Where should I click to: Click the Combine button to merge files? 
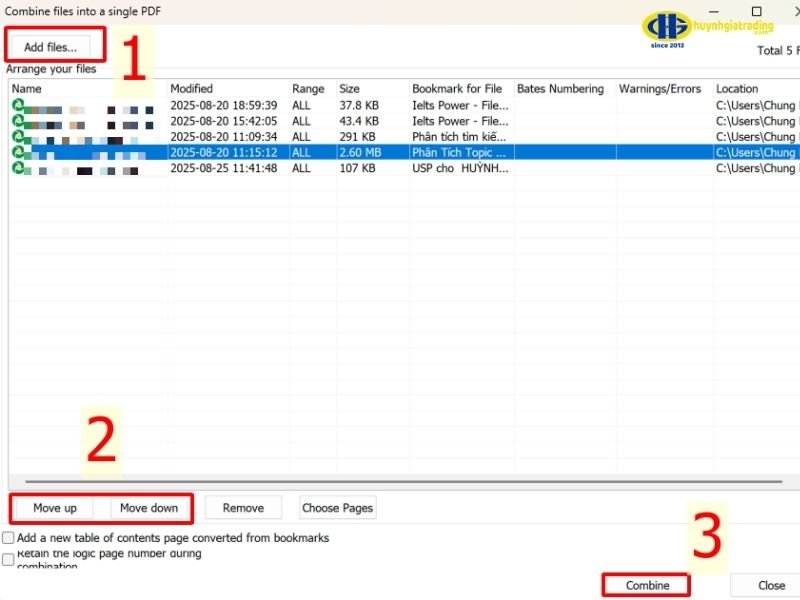(x=645, y=584)
